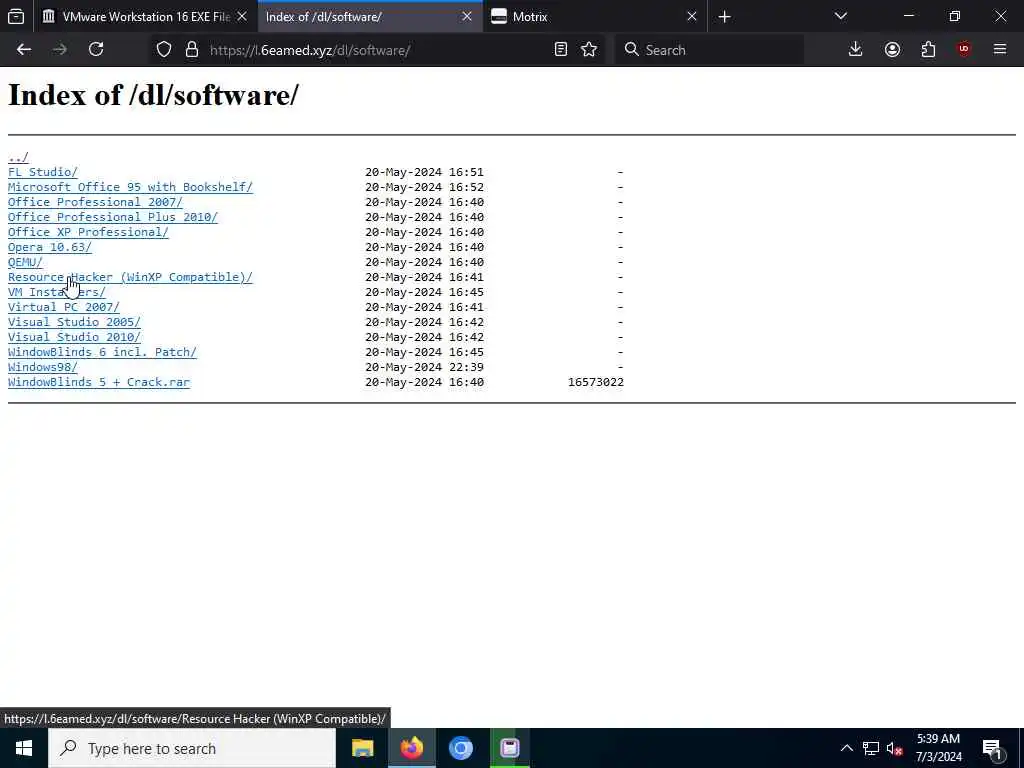1024x768 pixels.
Task: Open the FL Studio/ folder
Action: pos(42,172)
